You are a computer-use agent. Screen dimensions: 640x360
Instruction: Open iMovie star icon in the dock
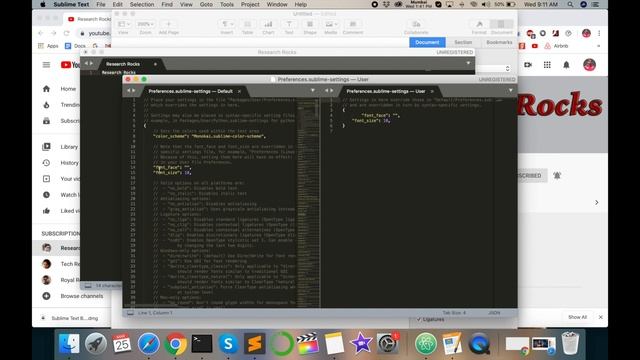(361, 344)
